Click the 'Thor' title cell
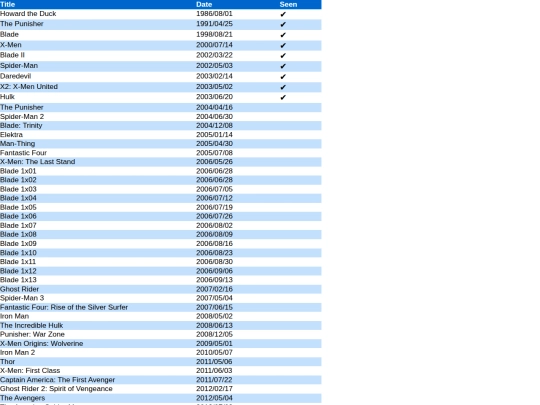This screenshot has width=540, height=405. click(x=7, y=362)
